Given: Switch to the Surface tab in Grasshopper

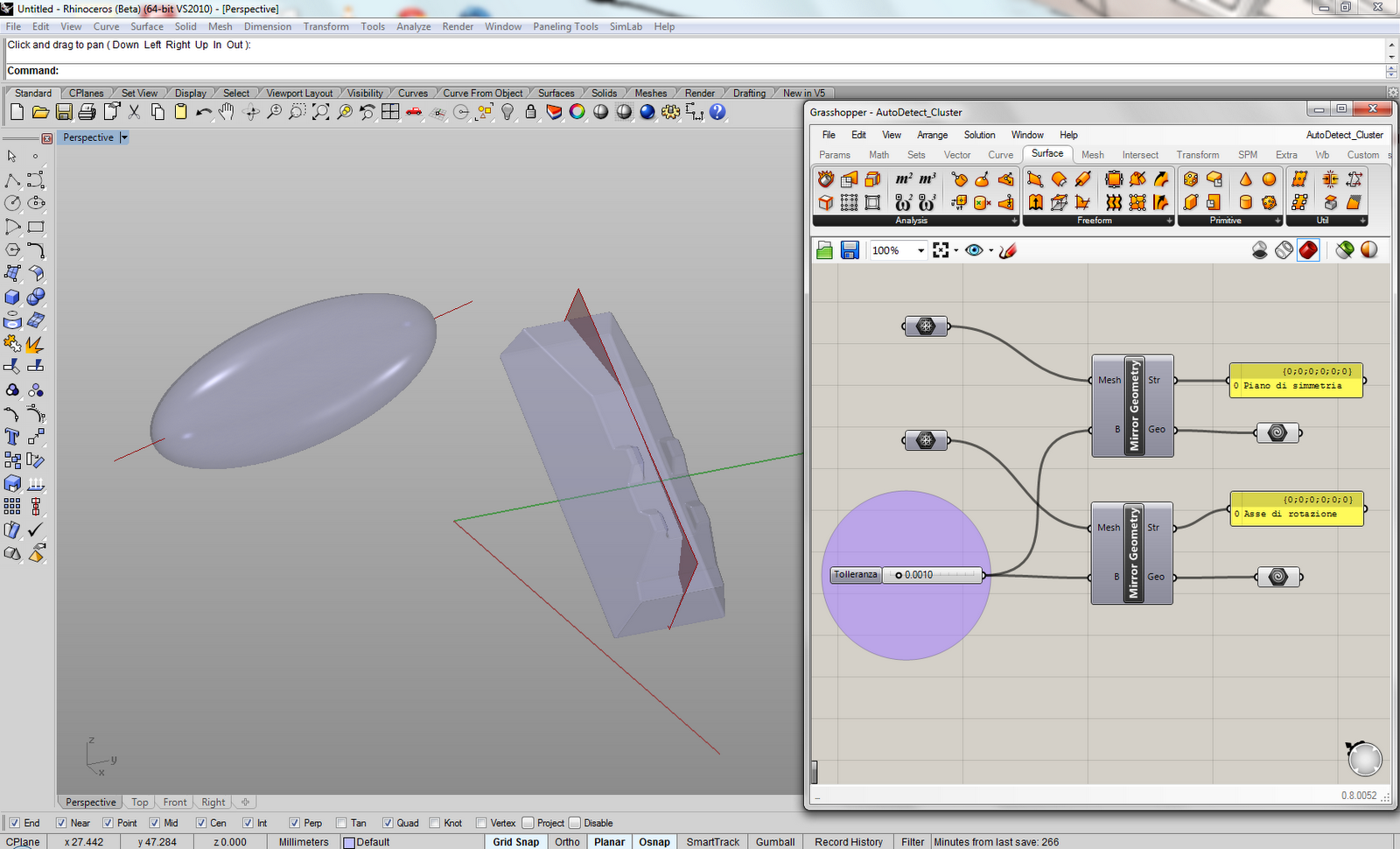Looking at the screenshot, I should pos(1046,153).
